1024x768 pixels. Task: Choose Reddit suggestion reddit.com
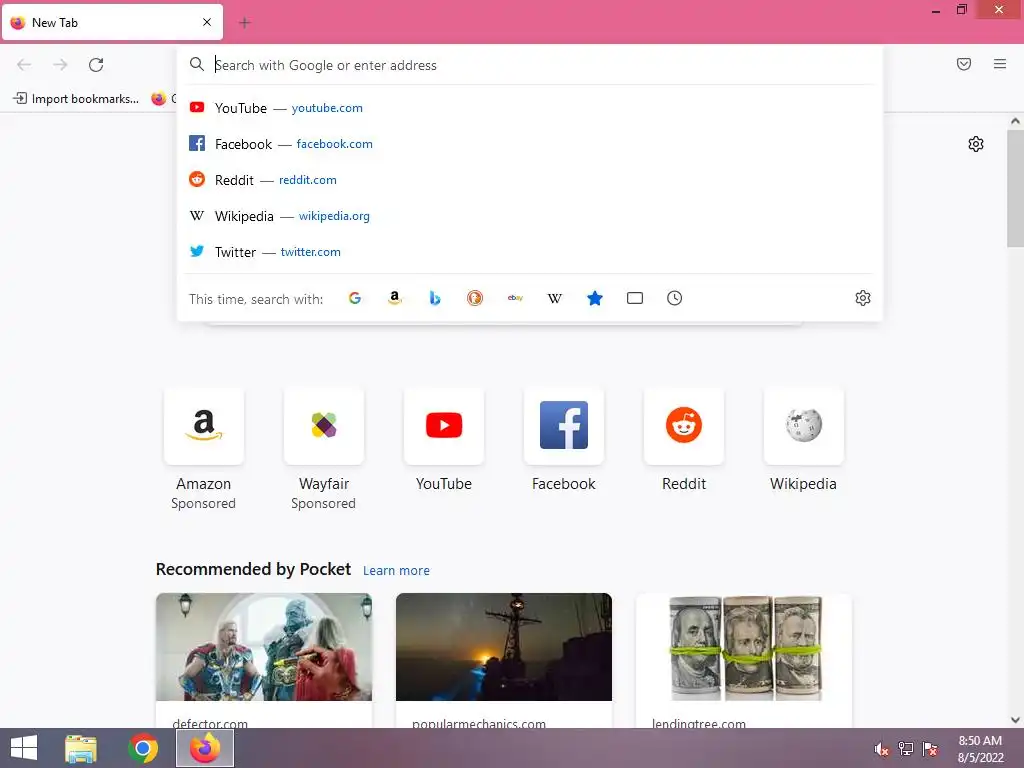pyautogui.click(x=530, y=180)
